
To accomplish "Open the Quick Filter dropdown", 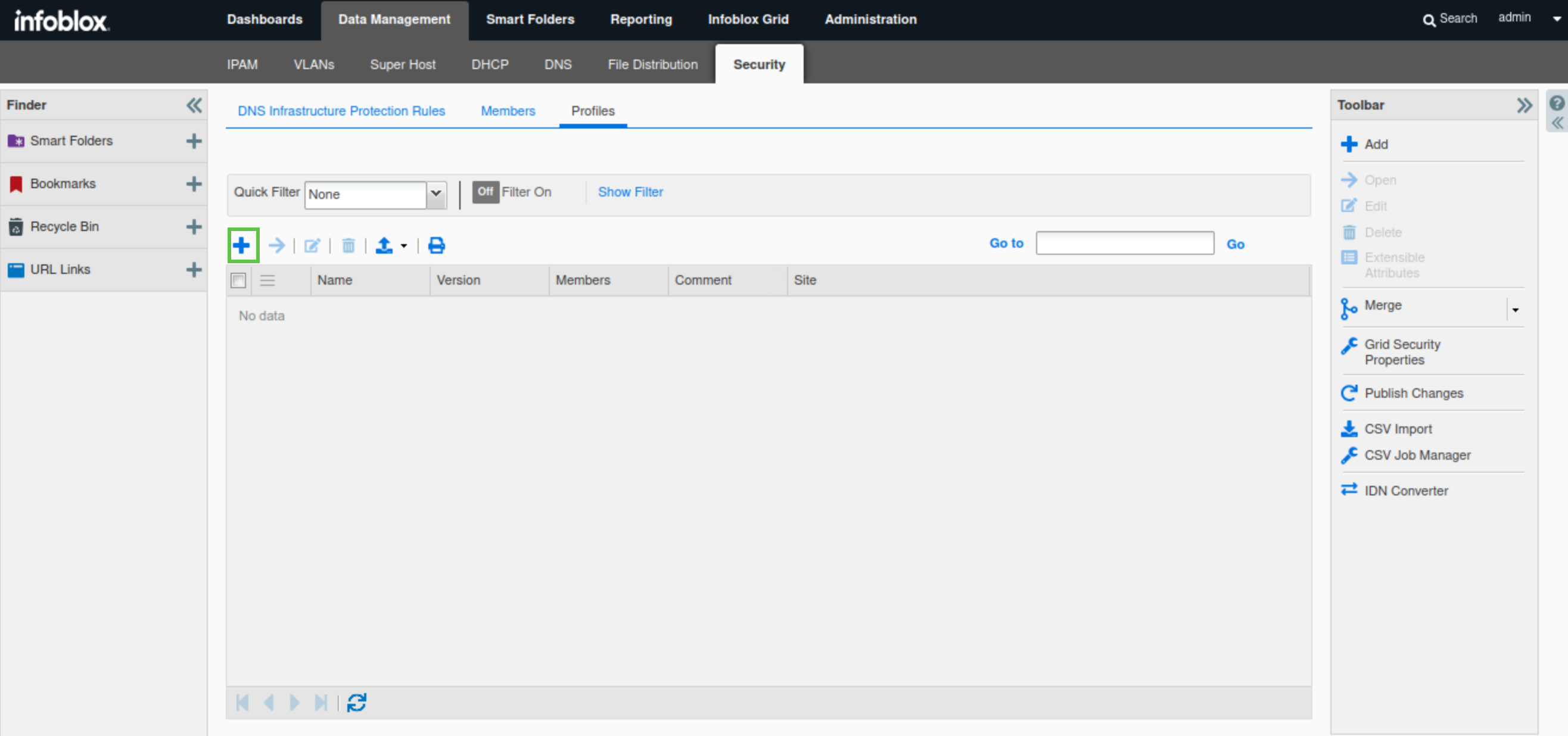I will 436,194.
